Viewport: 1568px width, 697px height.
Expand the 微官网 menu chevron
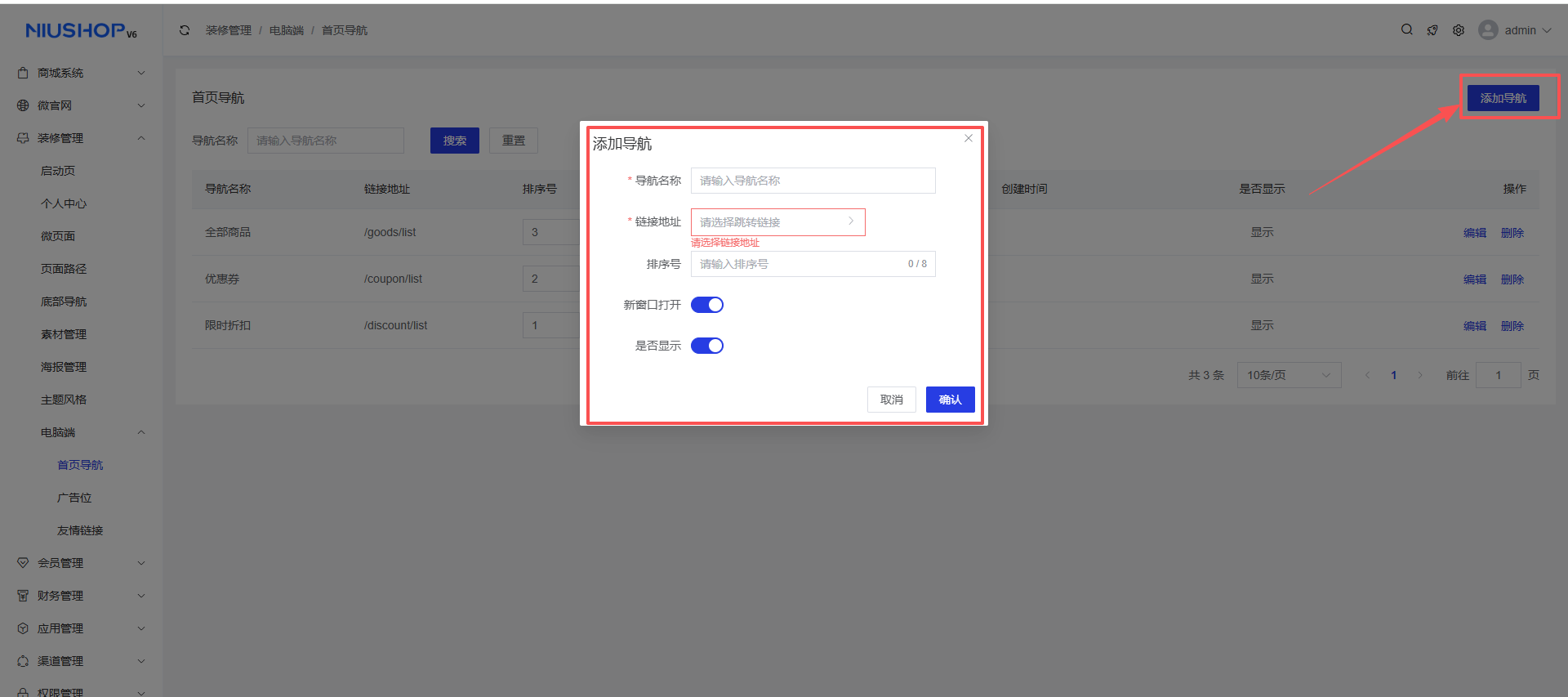coord(141,105)
